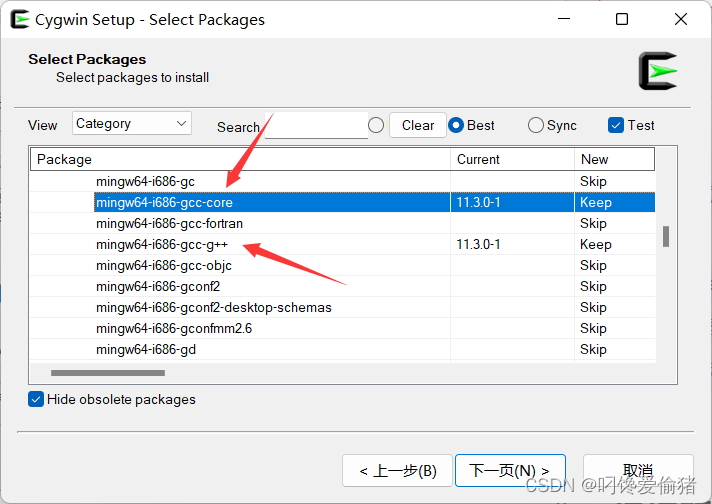Select the mingw64-i686-gcc-fortran package row

coord(343,223)
